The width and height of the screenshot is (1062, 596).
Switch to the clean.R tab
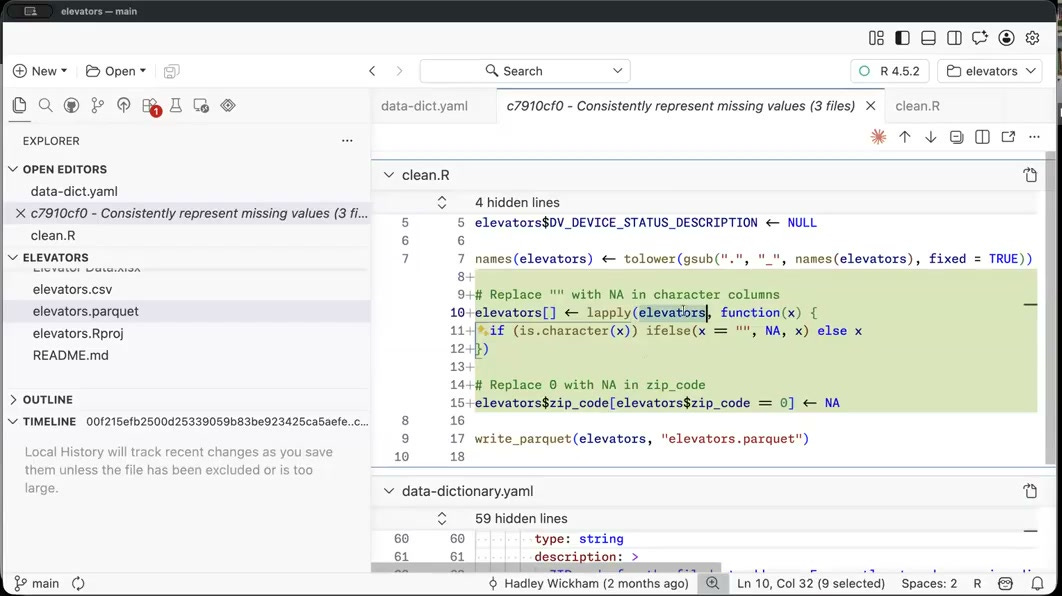point(918,106)
